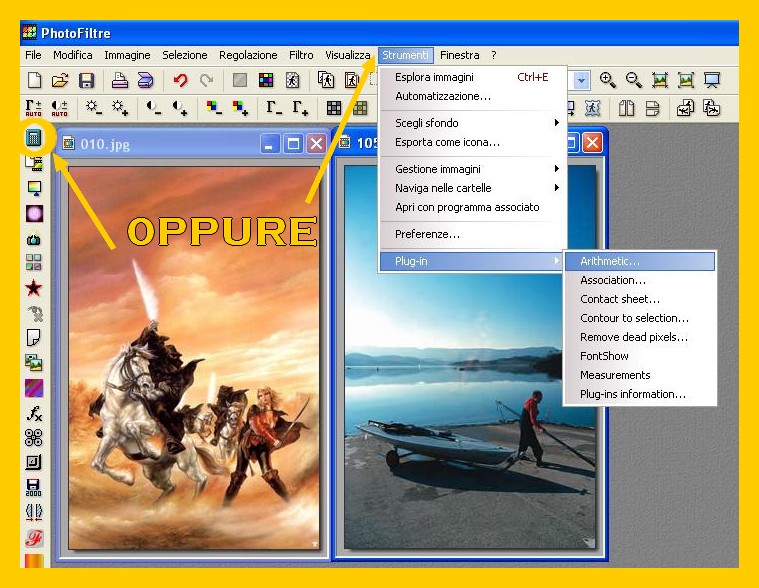Click the red star icon in left sidebar
Image resolution: width=759 pixels, height=588 pixels.
(x=34, y=288)
